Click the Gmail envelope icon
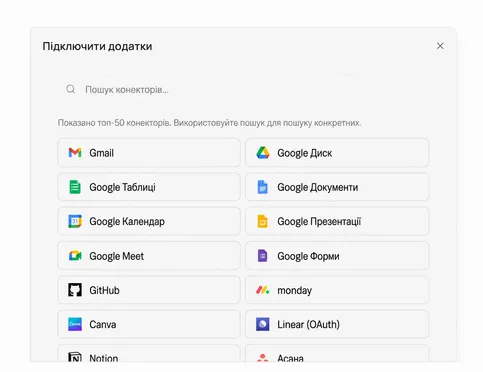The width and height of the screenshot is (483, 372). [75, 153]
